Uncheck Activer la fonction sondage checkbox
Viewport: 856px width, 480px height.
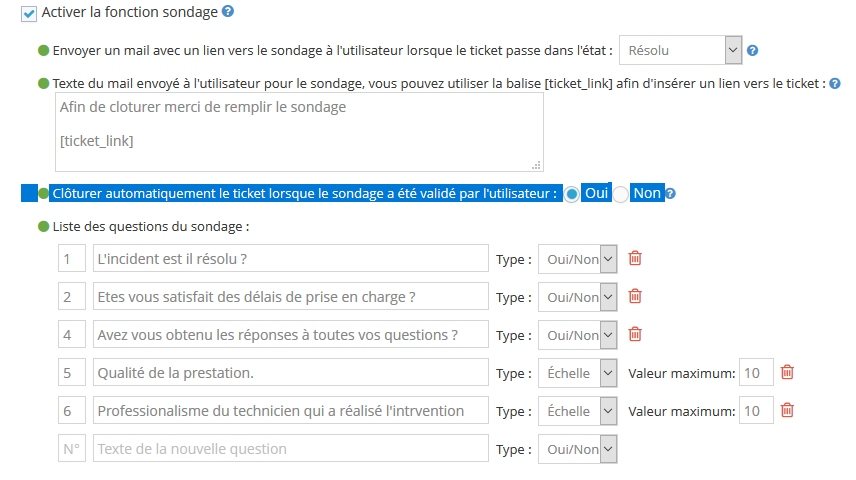(29, 14)
